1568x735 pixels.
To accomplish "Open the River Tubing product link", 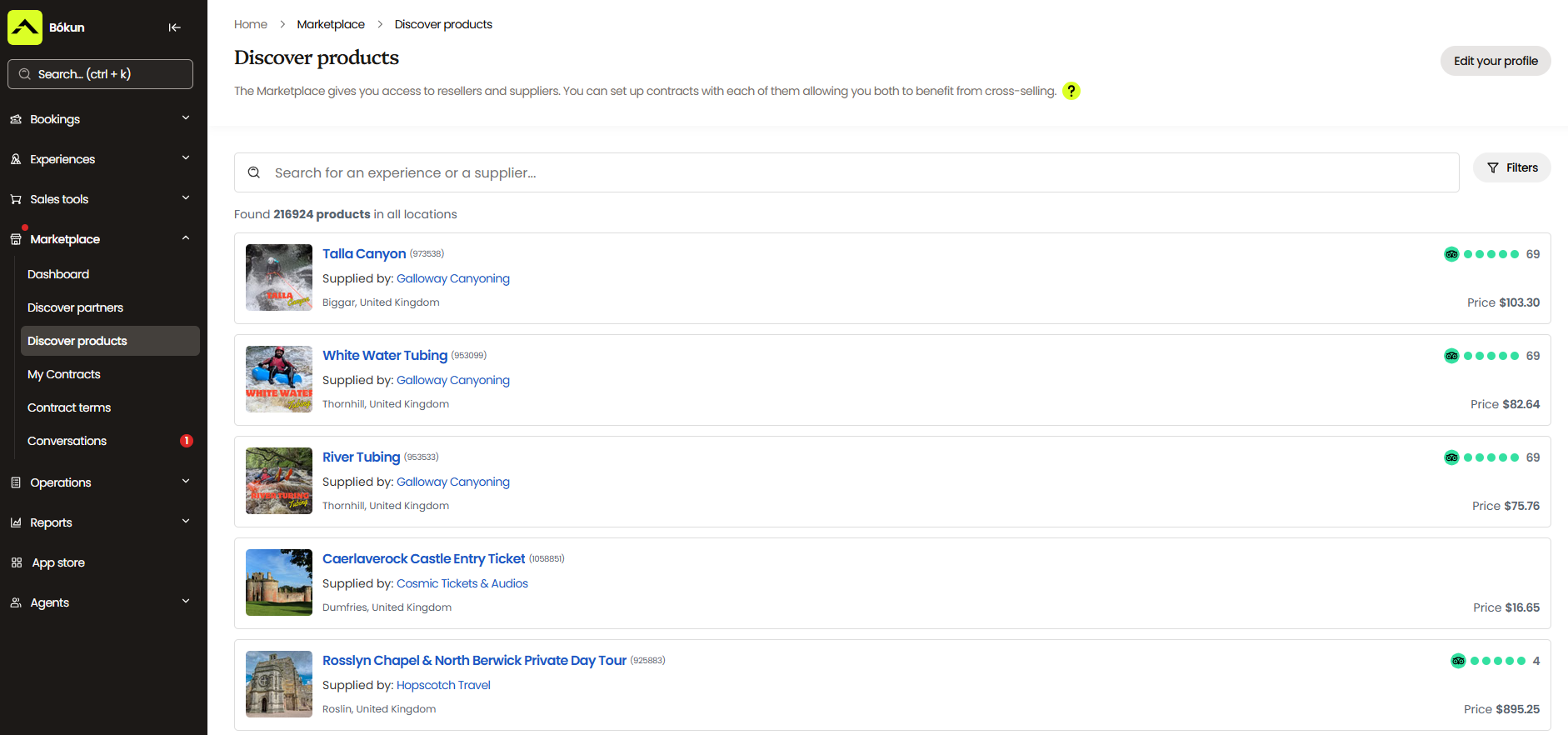I will pos(361,457).
